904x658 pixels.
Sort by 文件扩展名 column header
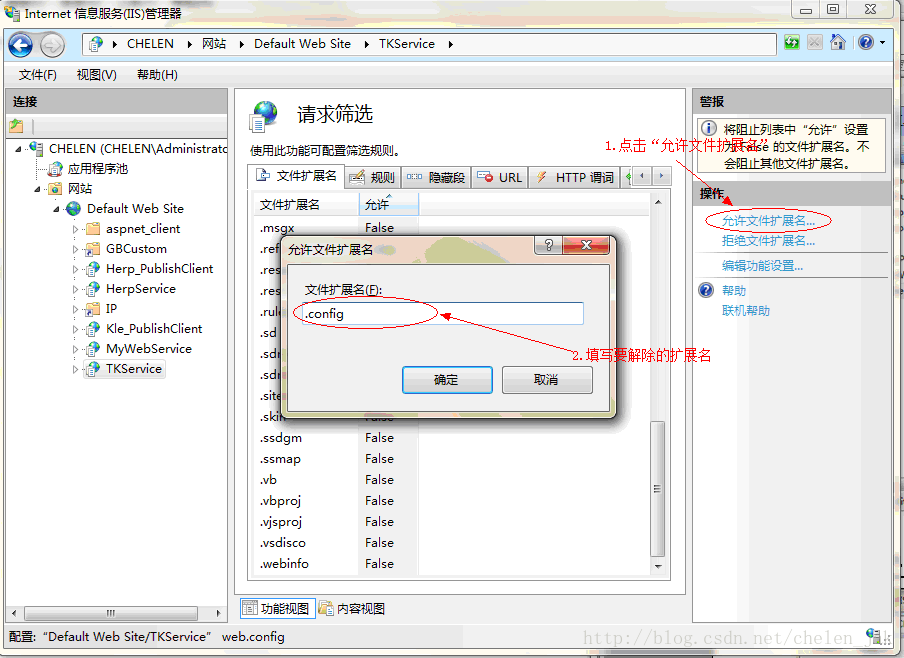306,205
